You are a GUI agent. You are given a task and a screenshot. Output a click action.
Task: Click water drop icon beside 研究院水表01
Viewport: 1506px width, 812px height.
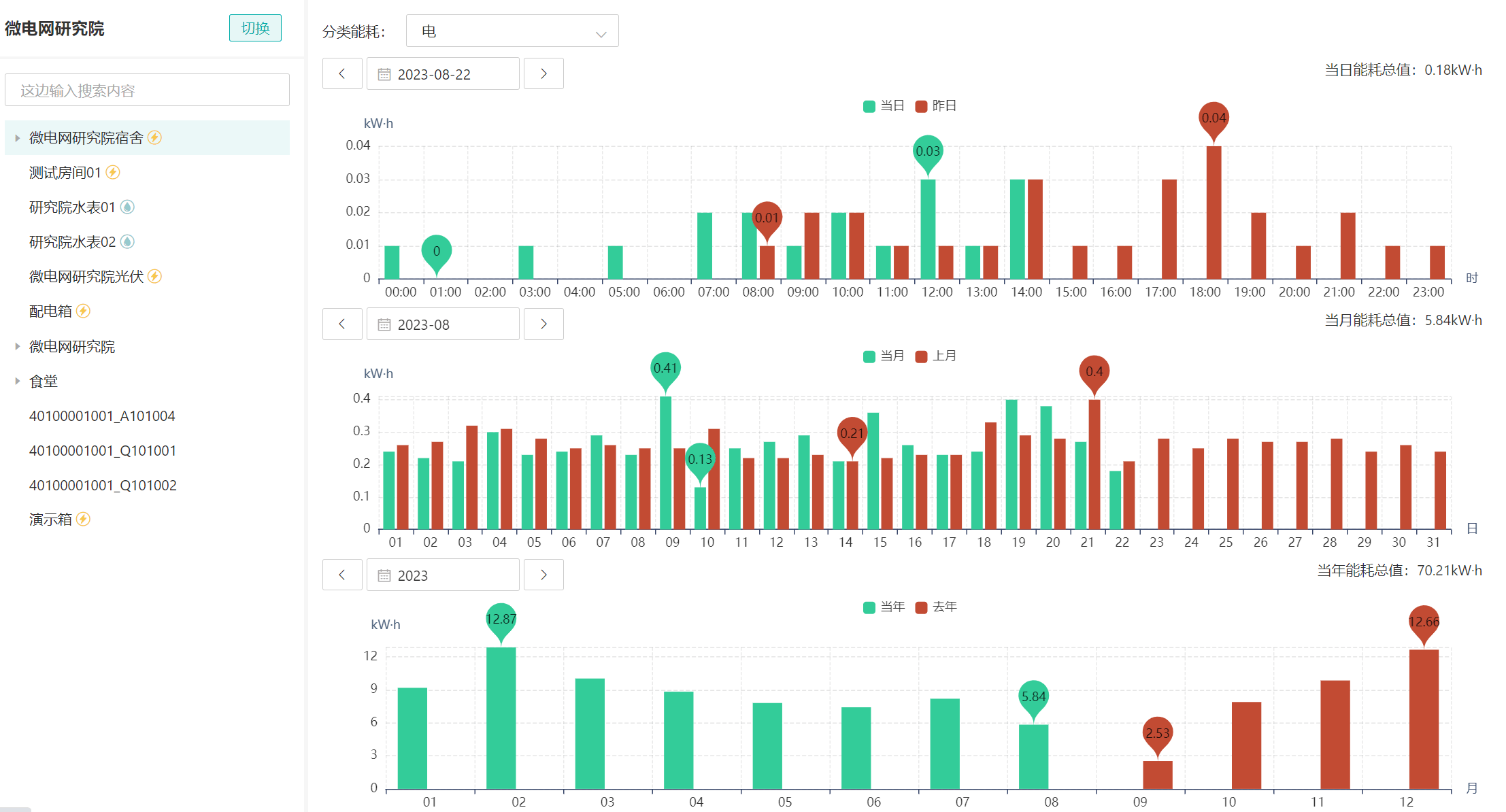[127, 207]
